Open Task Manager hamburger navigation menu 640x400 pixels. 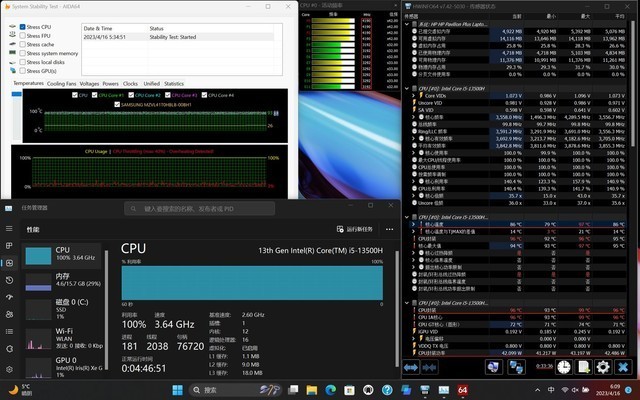(9, 228)
